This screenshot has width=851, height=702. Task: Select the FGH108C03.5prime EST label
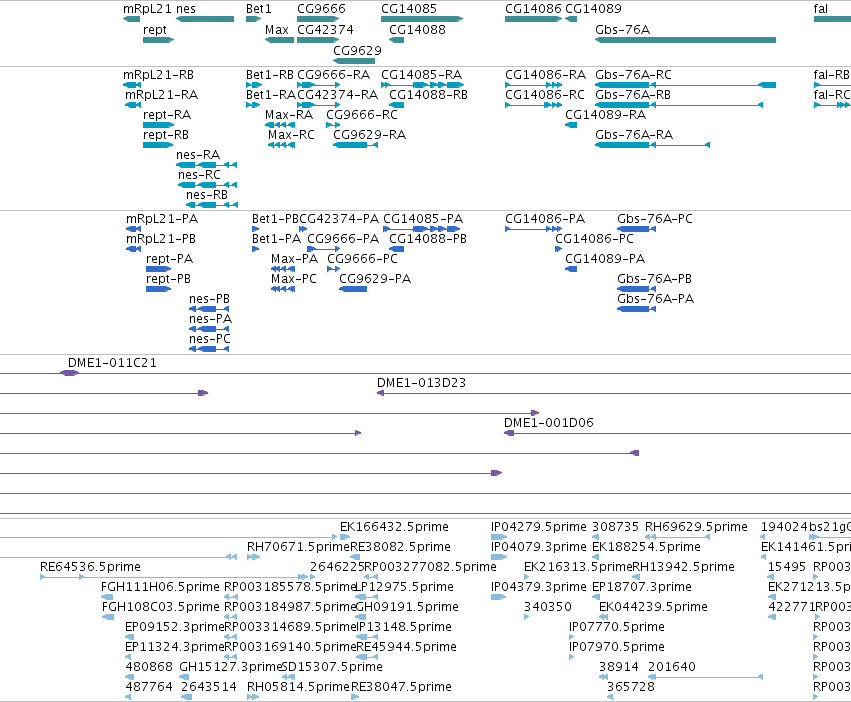(x=161, y=606)
